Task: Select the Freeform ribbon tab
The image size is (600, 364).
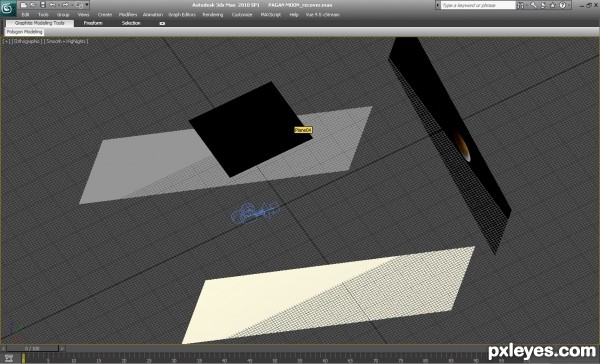Action: 93,23
